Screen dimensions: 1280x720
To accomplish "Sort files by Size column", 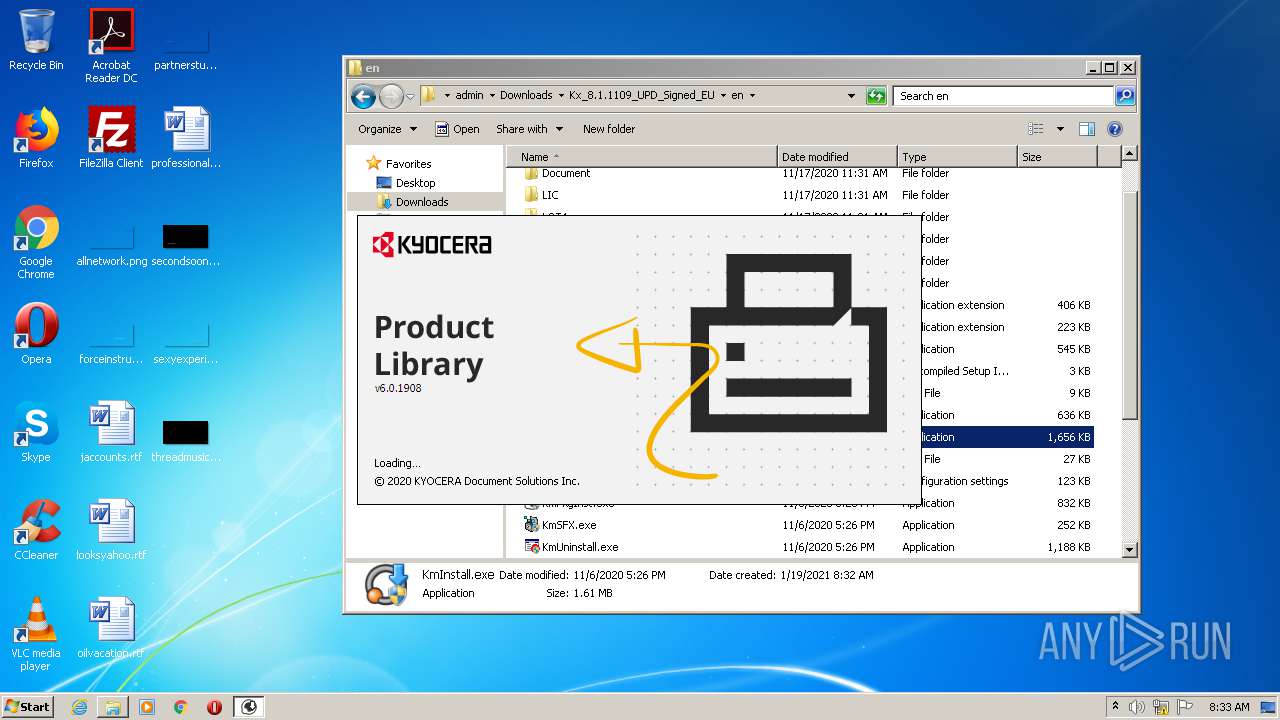I will (x=1057, y=157).
